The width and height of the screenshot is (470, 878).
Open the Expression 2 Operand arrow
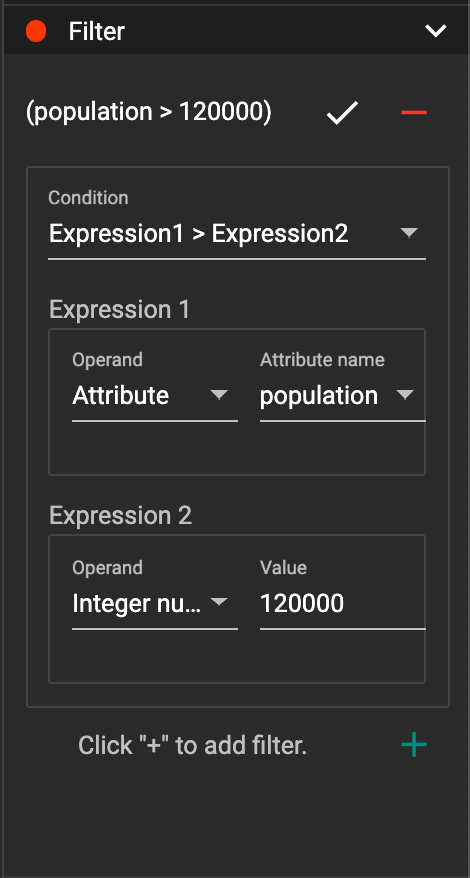[x=218, y=602]
